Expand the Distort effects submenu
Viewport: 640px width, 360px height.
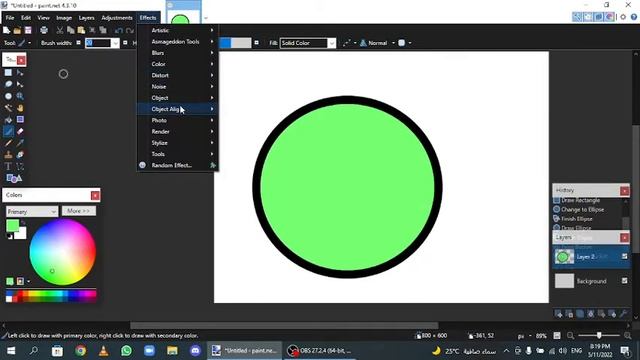point(178,75)
